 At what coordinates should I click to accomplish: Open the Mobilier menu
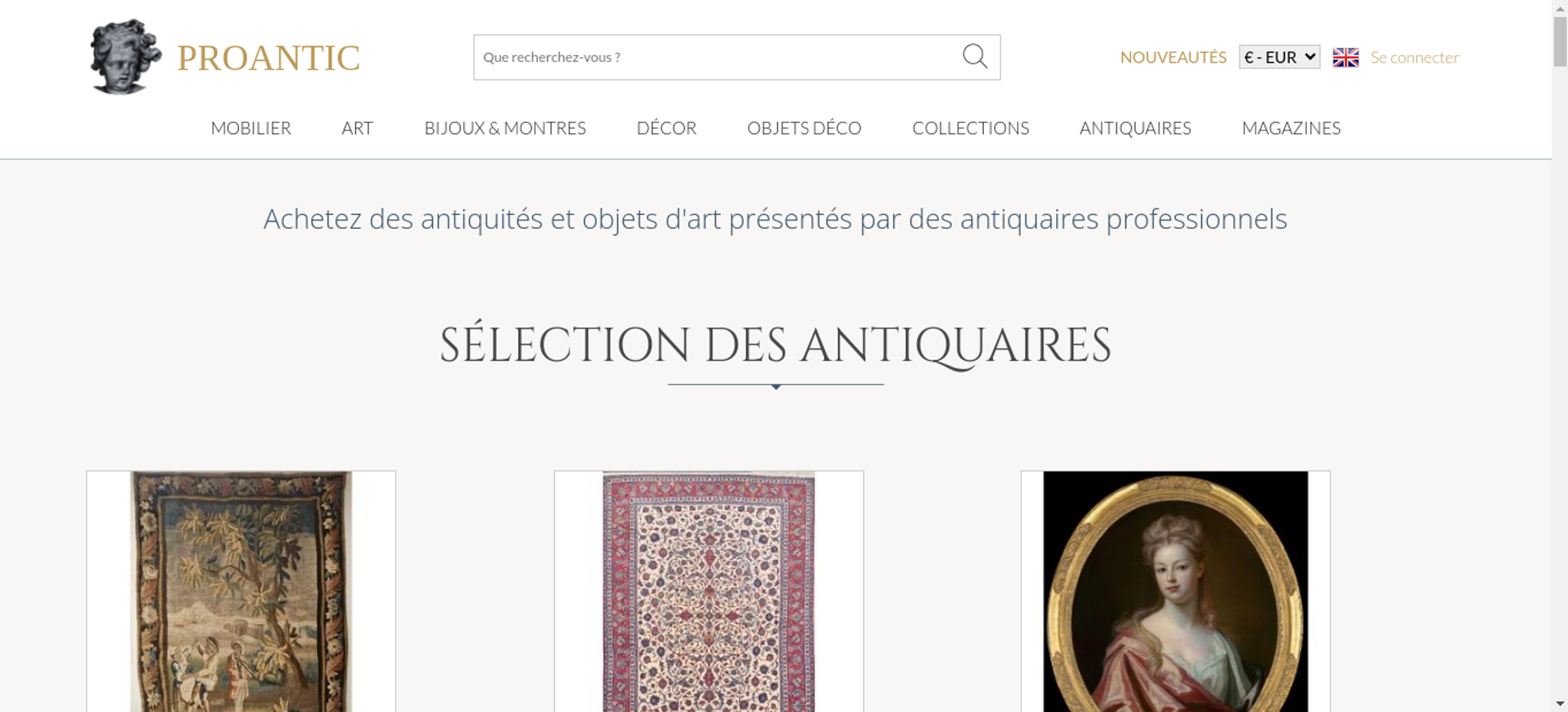click(x=251, y=128)
